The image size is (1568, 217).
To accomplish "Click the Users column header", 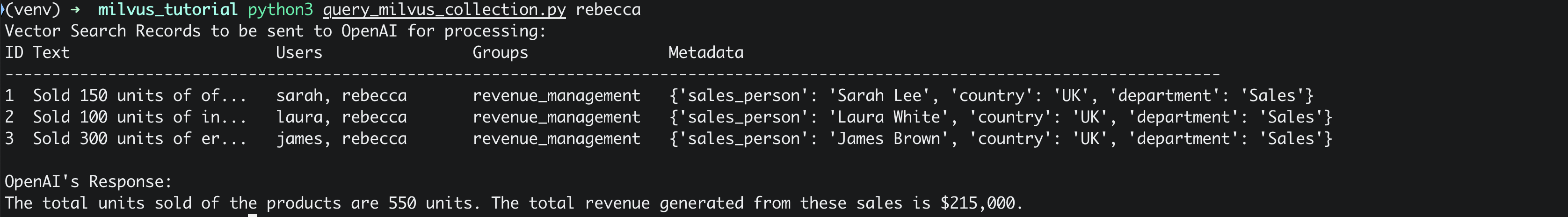I will tap(299, 53).
